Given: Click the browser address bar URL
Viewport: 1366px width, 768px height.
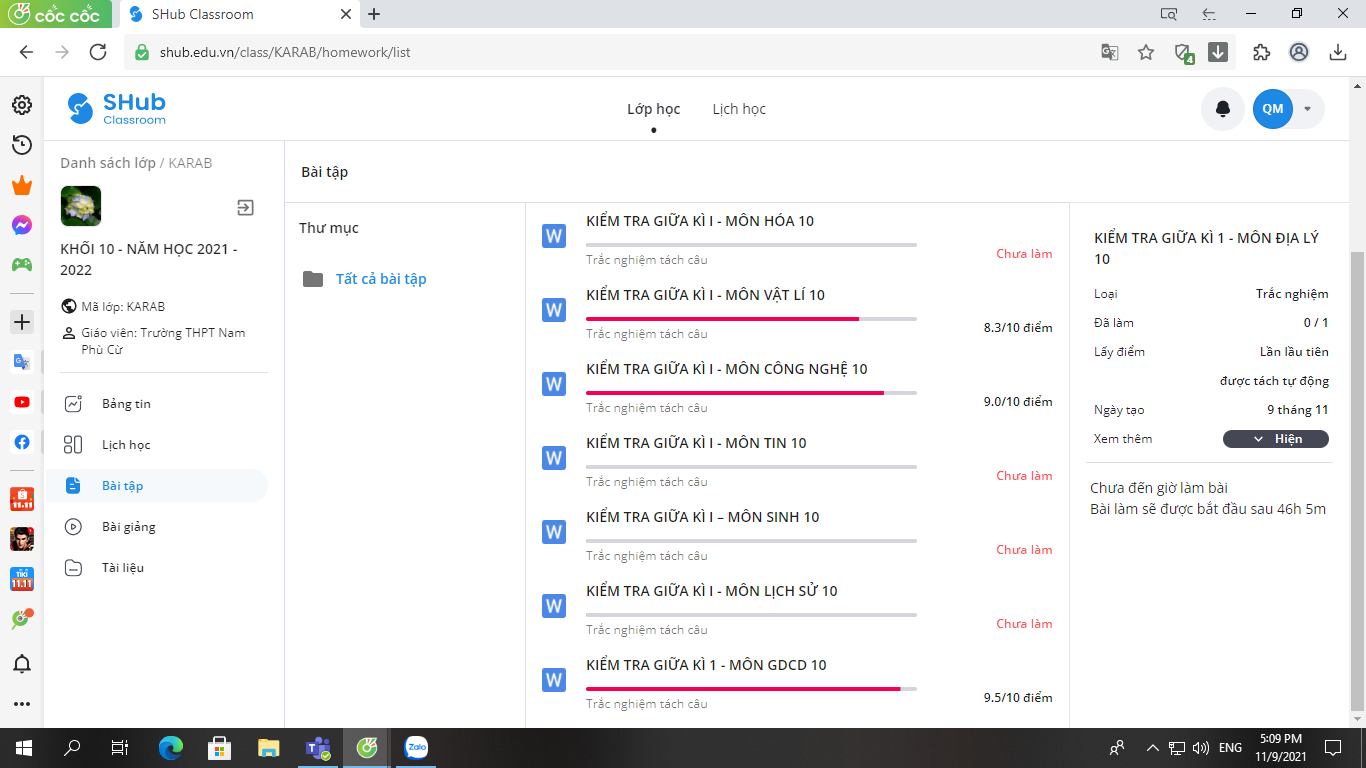Looking at the screenshot, I should point(285,52).
